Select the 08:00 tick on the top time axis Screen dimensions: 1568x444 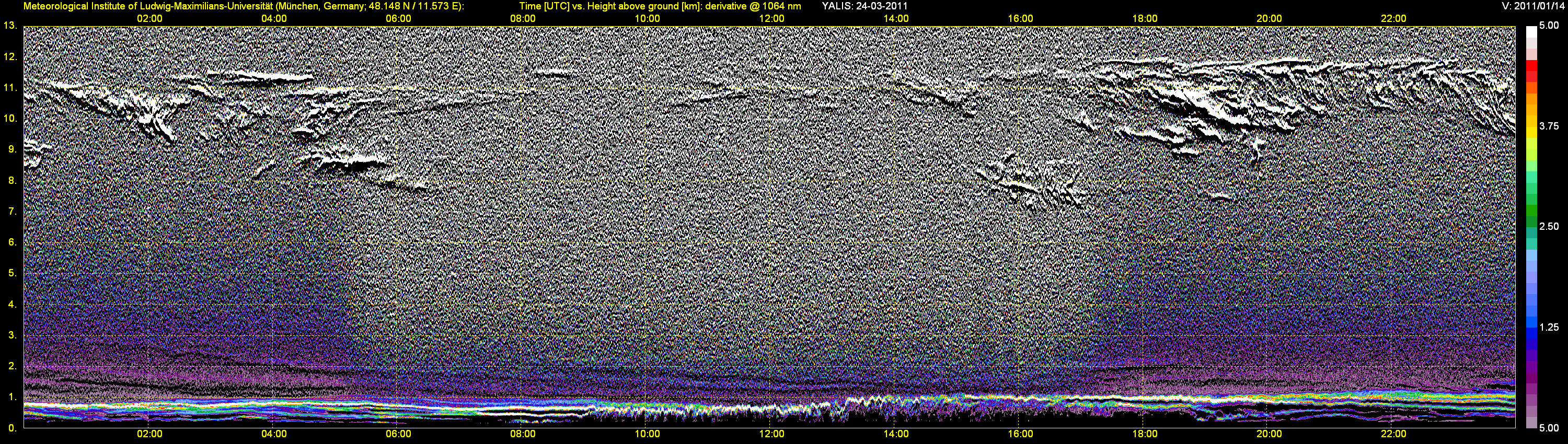523,19
